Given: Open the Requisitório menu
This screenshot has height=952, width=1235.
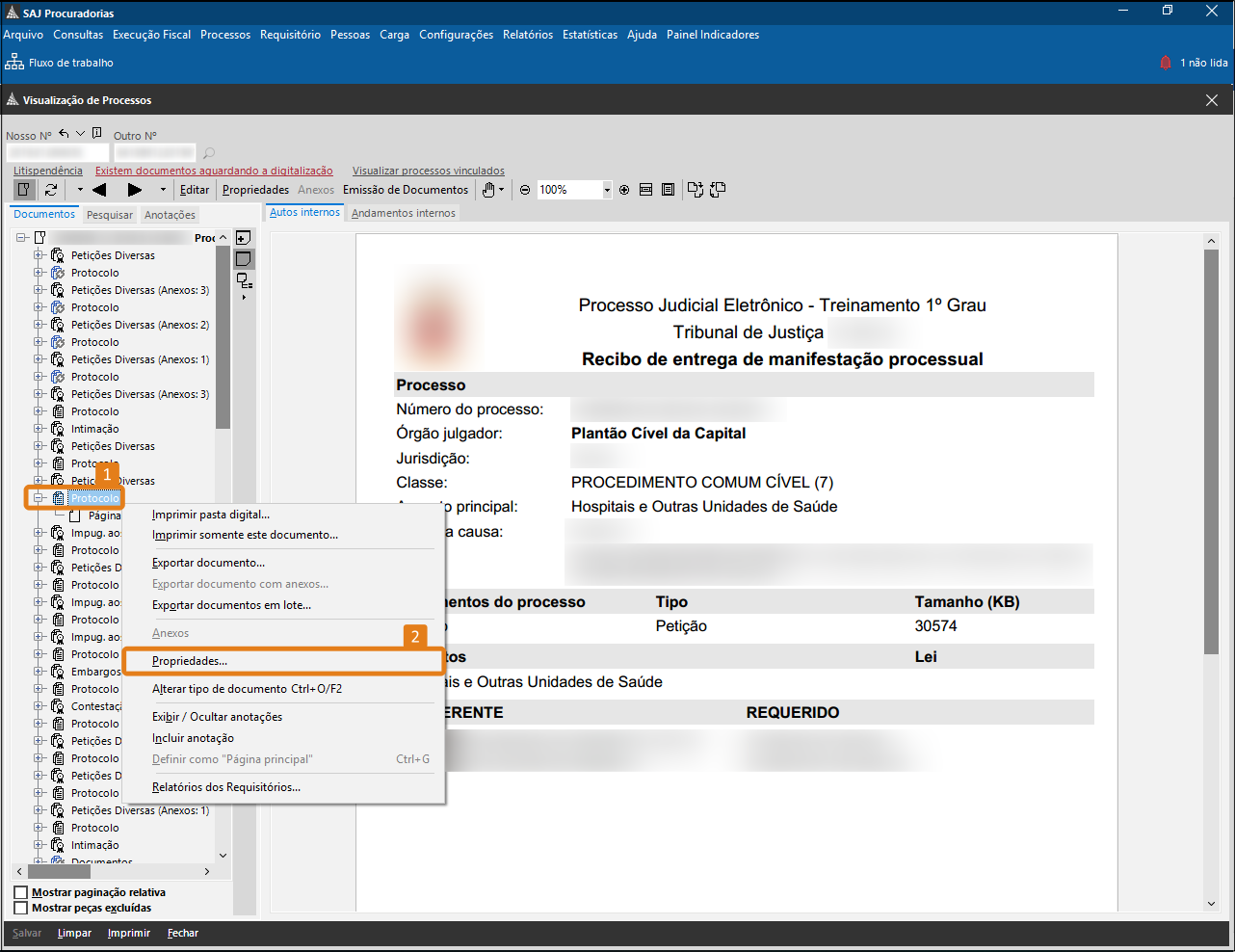Looking at the screenshot, I should [290, 35].
